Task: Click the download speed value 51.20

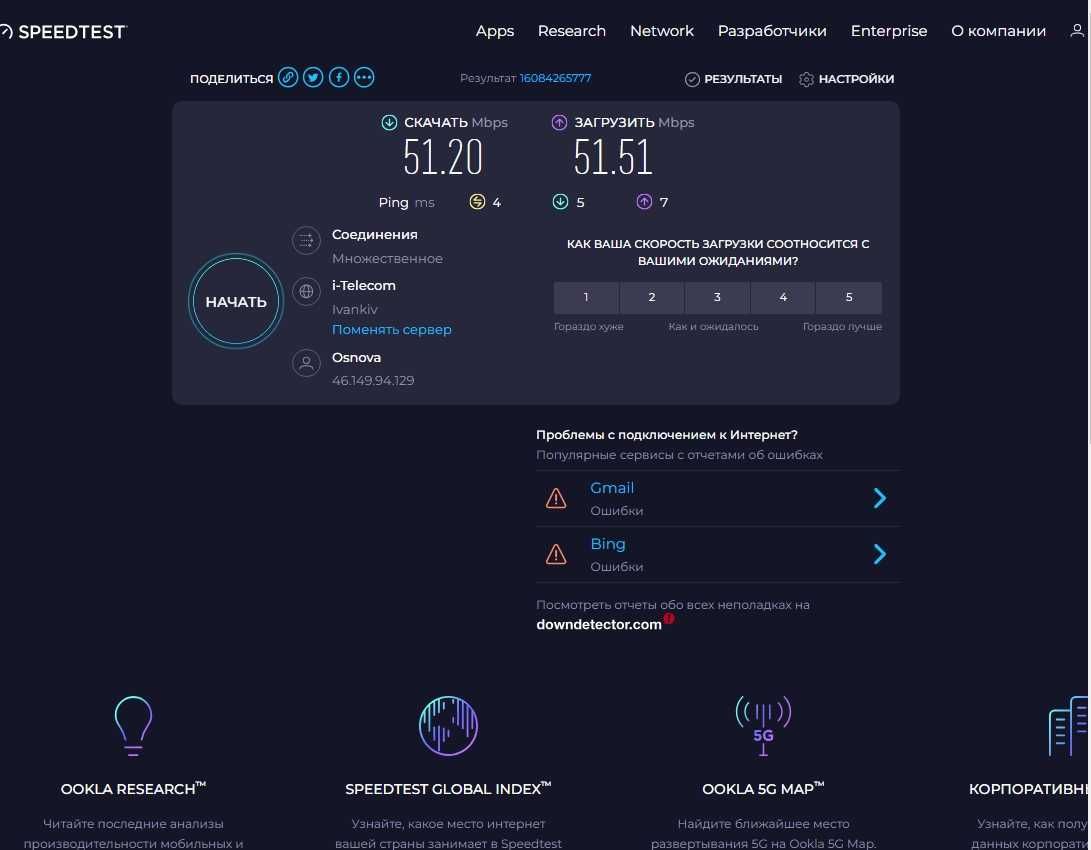Action: click(x=443, y=157)
